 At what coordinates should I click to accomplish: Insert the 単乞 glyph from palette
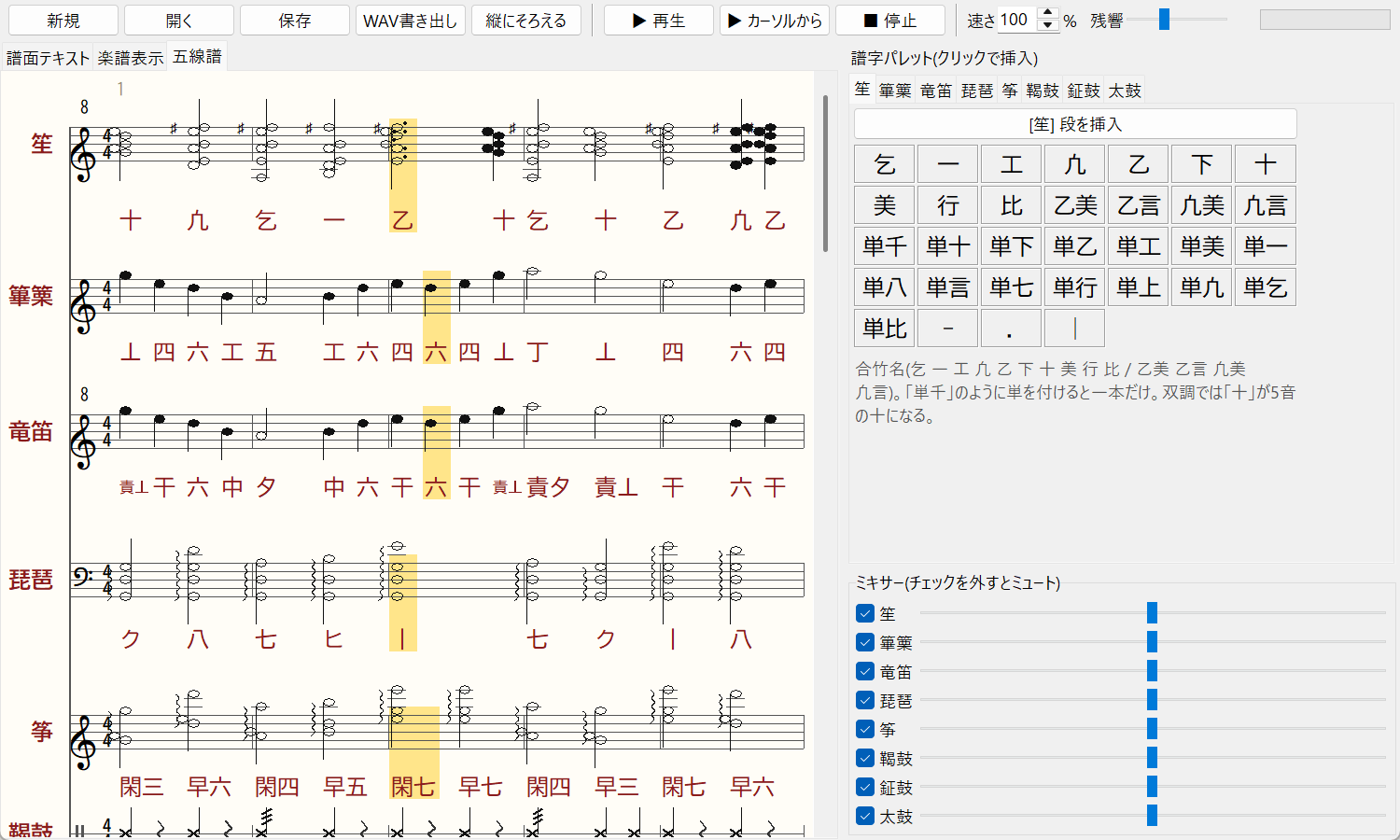(x=1266, y=287)
